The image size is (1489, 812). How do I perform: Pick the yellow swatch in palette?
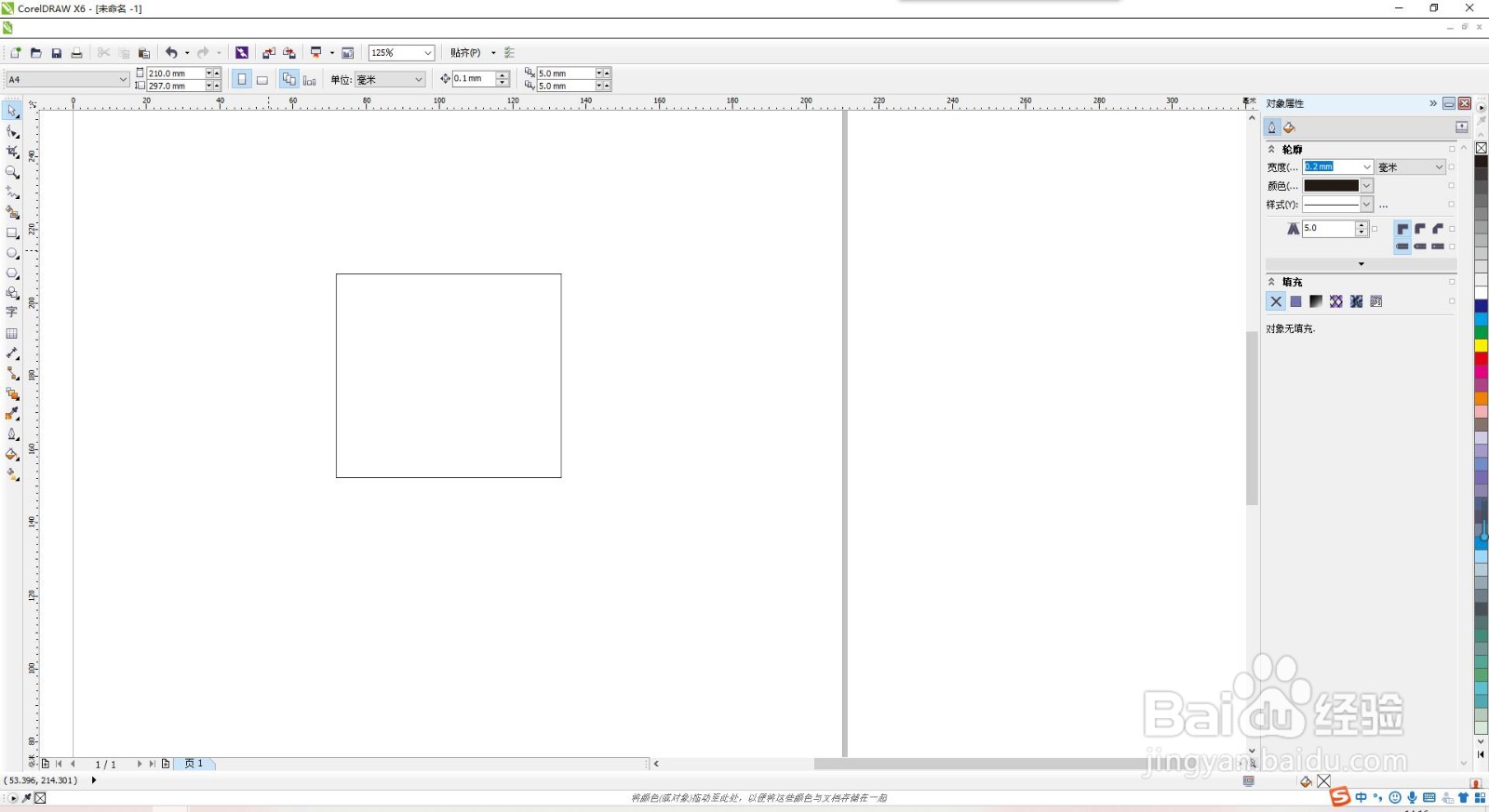click(x=1481, y=345)
